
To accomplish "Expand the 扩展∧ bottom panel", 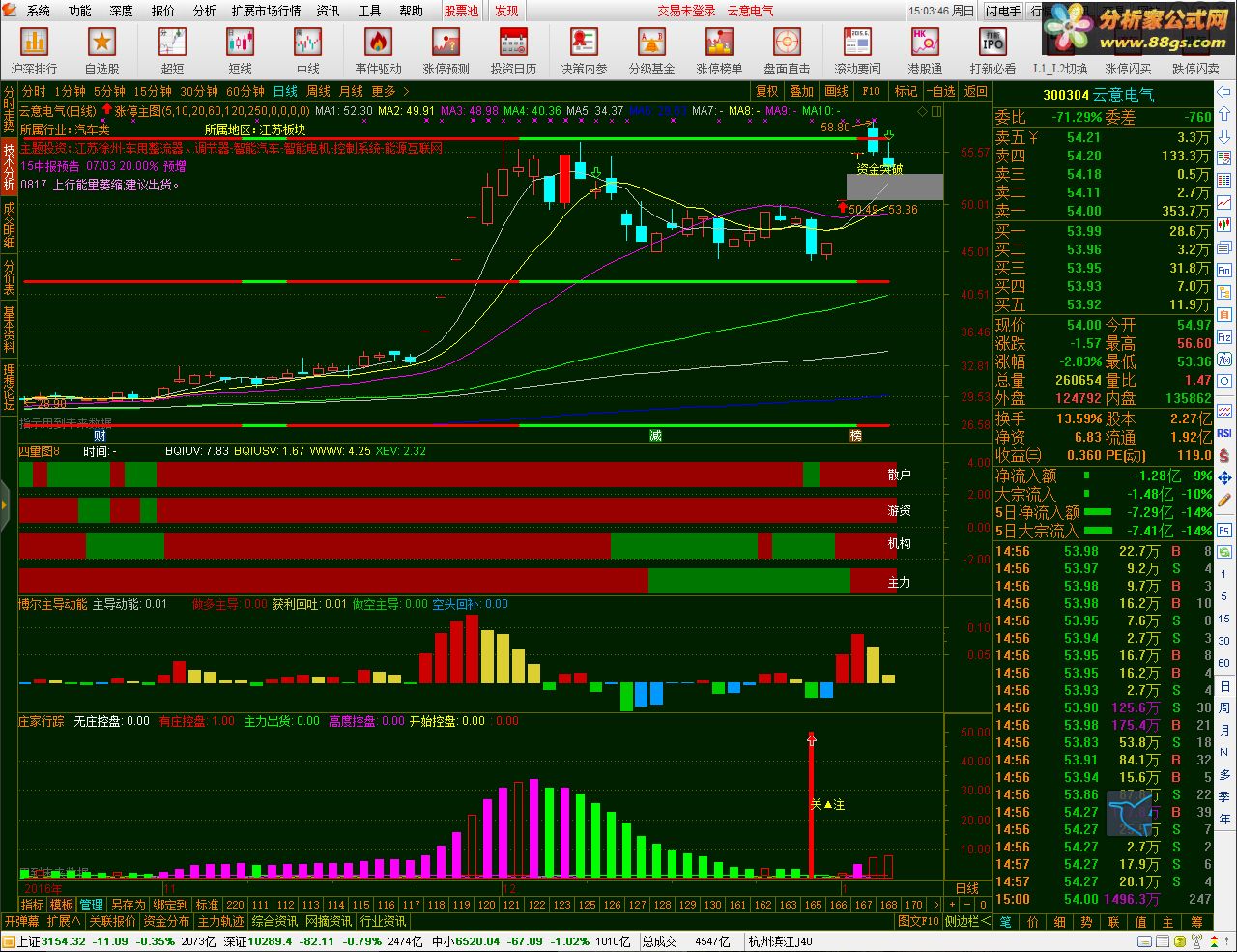I will (x=62, y=921).
